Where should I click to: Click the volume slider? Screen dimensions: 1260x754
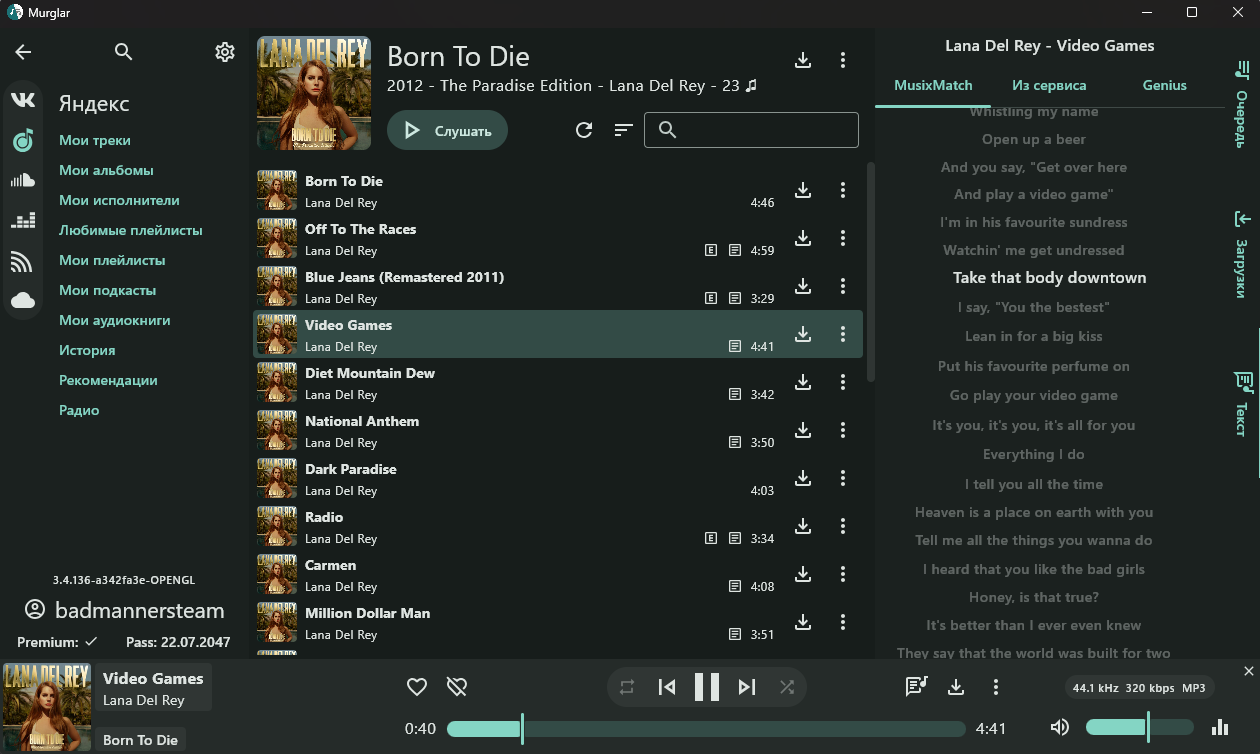(x=1139, y=727)
